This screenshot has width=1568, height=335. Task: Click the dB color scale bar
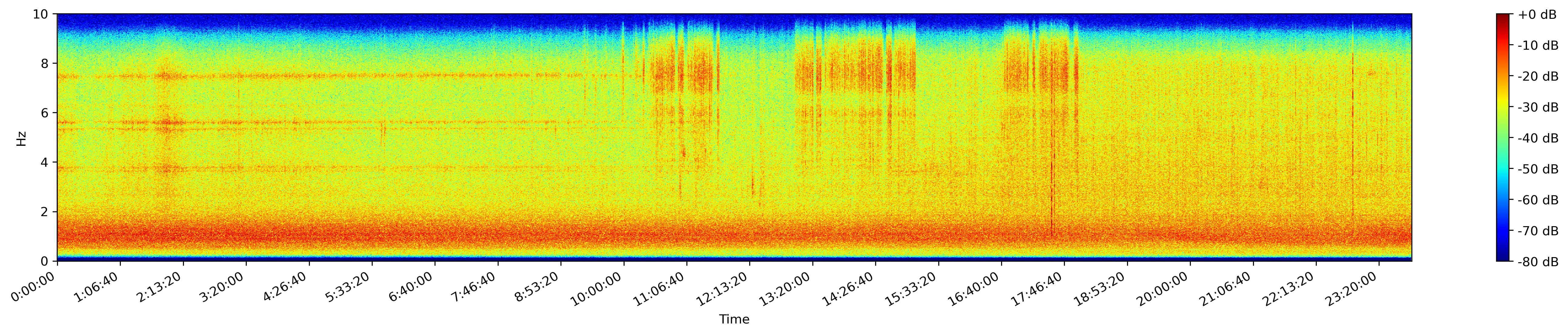click(1503, 137)
